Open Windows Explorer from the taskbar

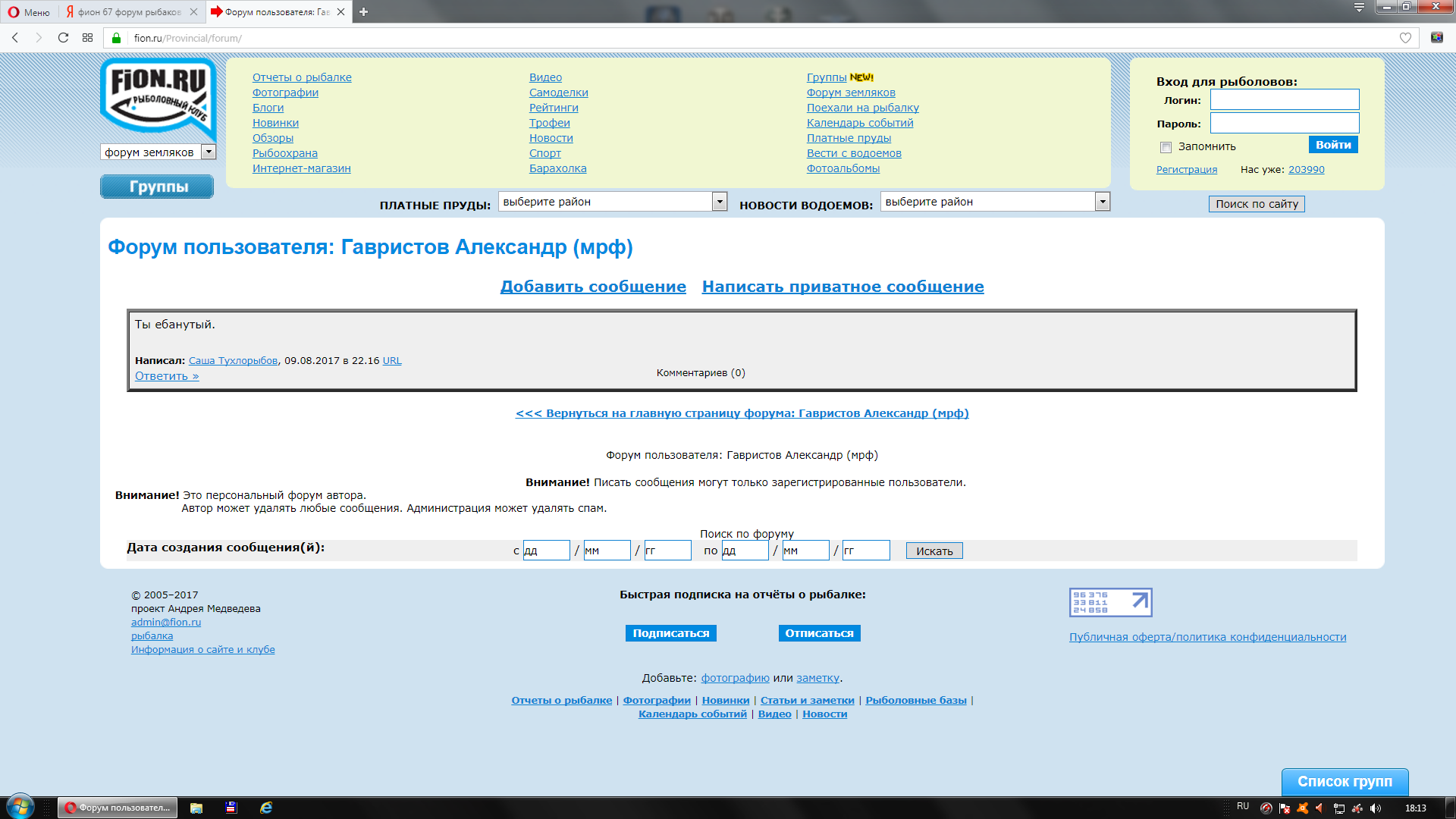coord(196,808)
